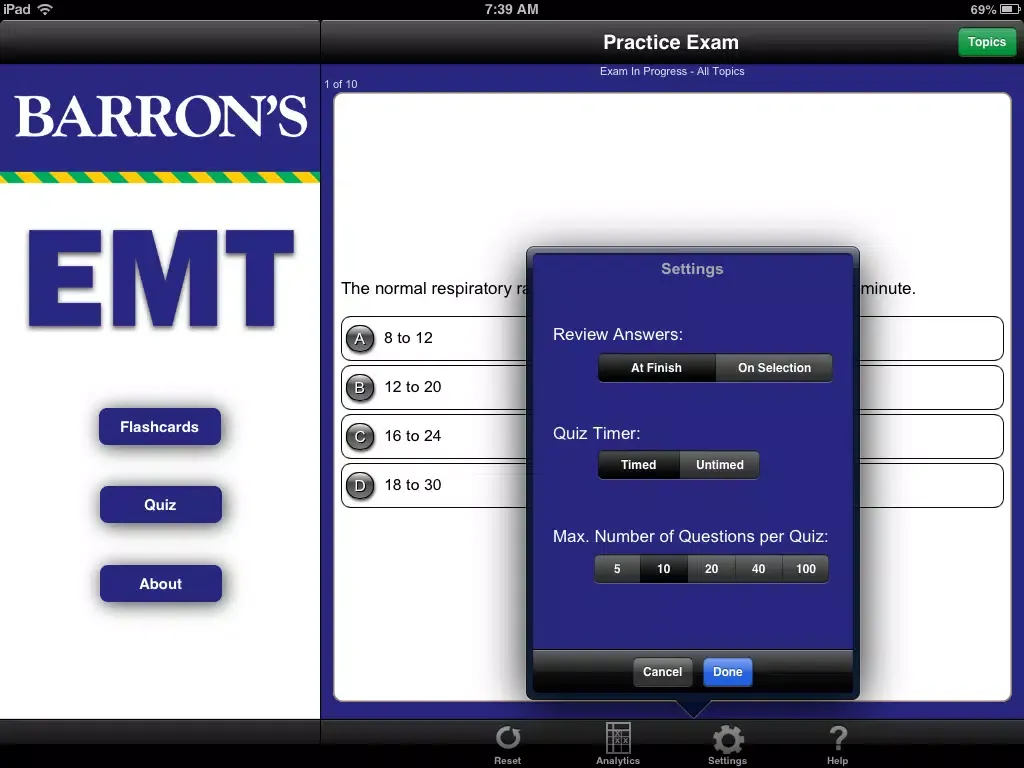Tap the battery indicator icon

point(1010,9)
